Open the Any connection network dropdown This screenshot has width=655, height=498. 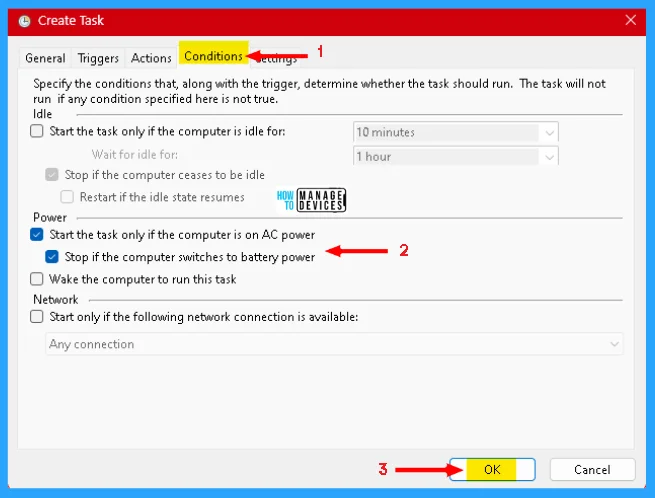tap(334, 344)
